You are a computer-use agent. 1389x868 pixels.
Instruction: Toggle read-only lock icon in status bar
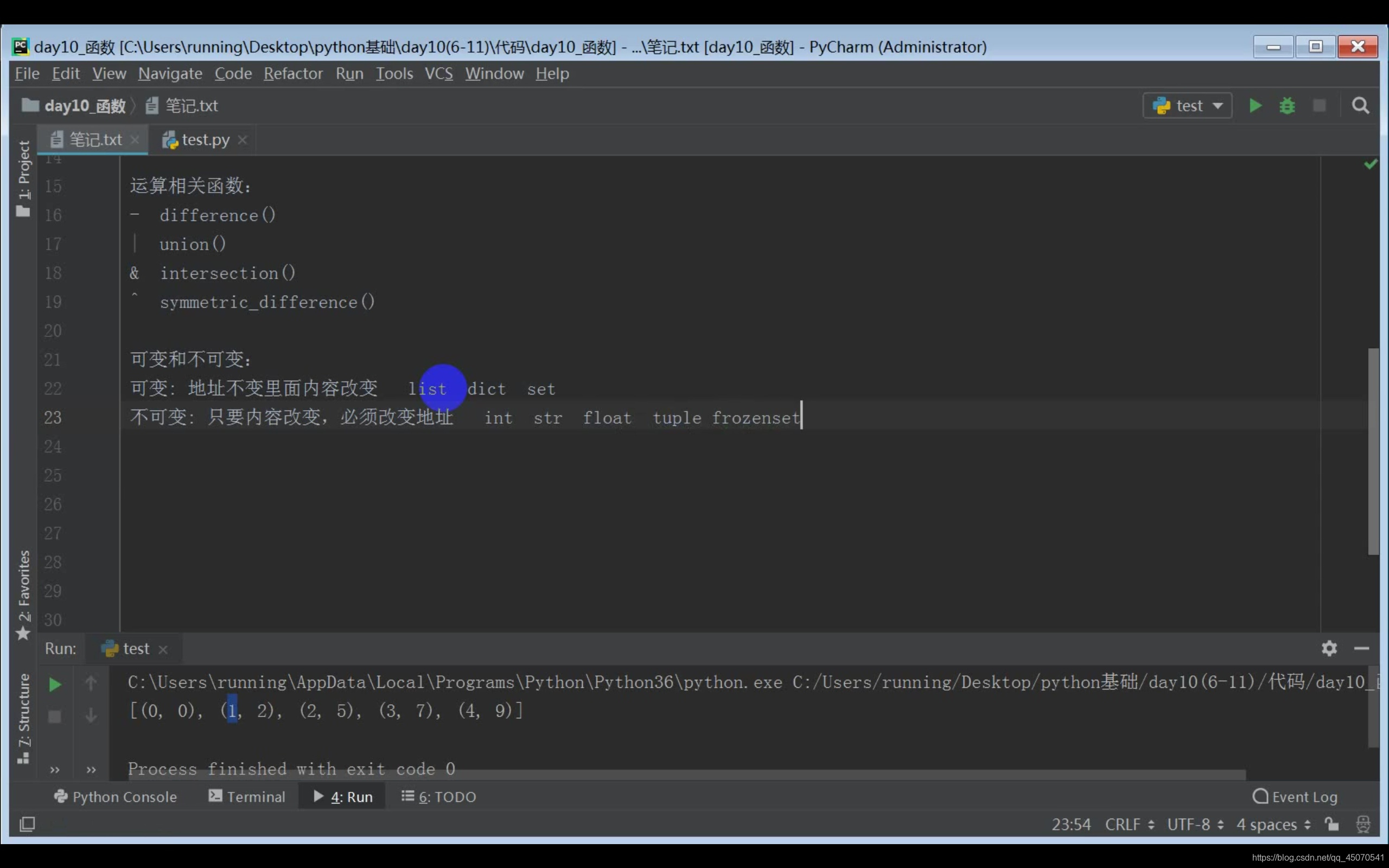tap(1331, 825)
